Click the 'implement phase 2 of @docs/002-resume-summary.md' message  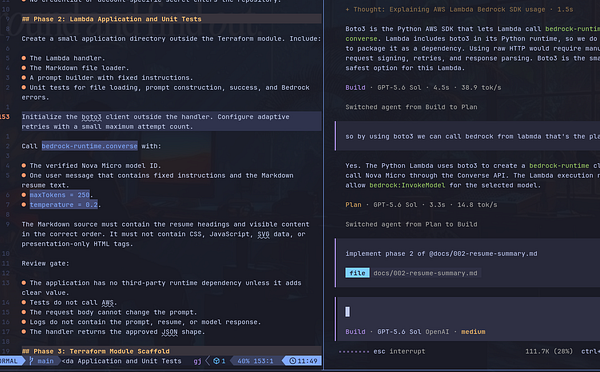(x=441, y=253)
